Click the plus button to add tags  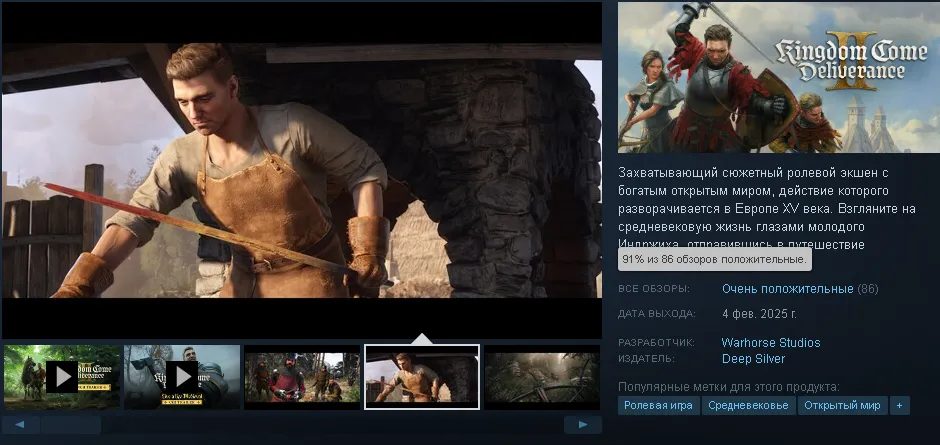899,405
